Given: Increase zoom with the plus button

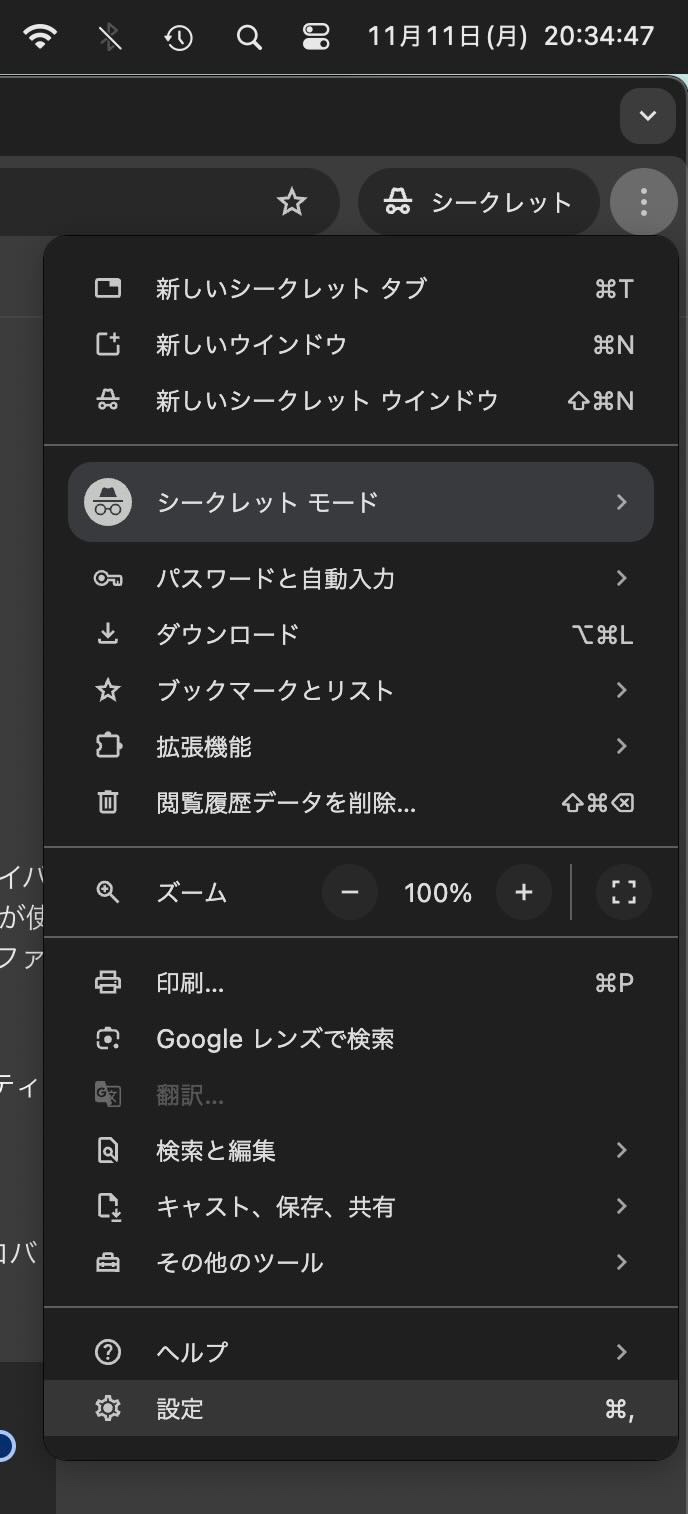Looking at the screenshot, I should (x=524, y=892).
